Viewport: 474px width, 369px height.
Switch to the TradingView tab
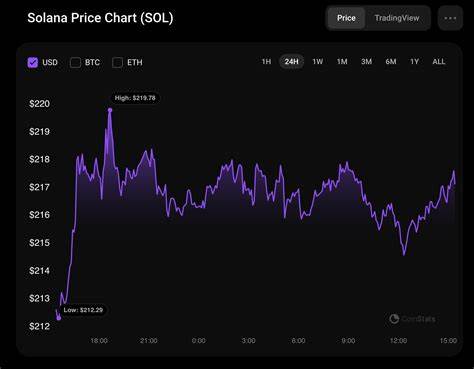pyautogui.click(x=397, y=18)
